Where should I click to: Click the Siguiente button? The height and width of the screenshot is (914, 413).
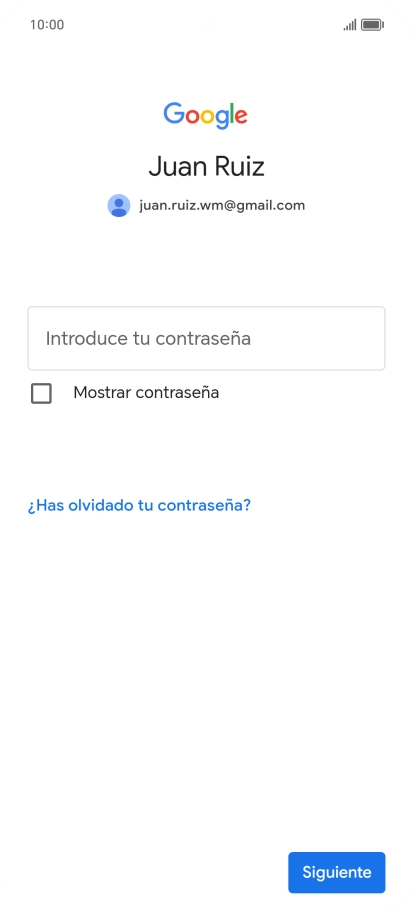tap(337, 872)
